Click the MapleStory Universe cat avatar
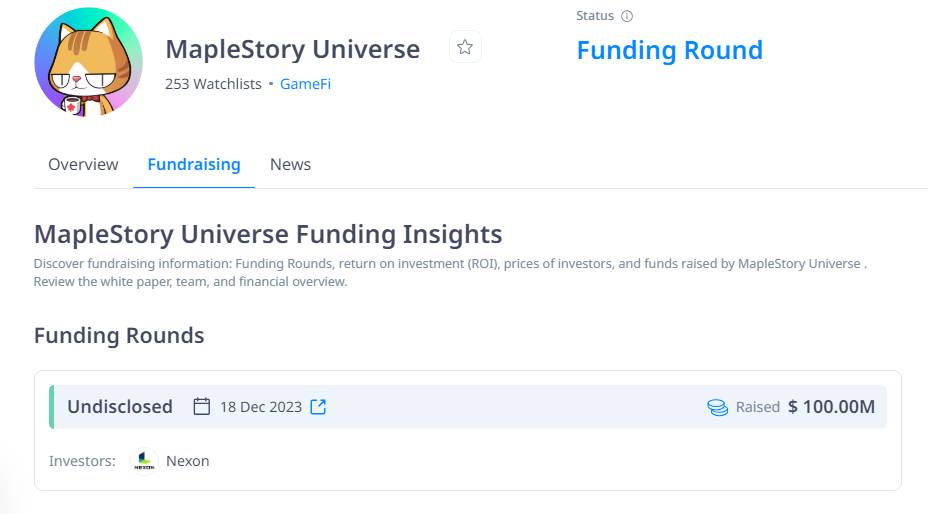This screenshot has width=928, height=514. tap(88, 62)
